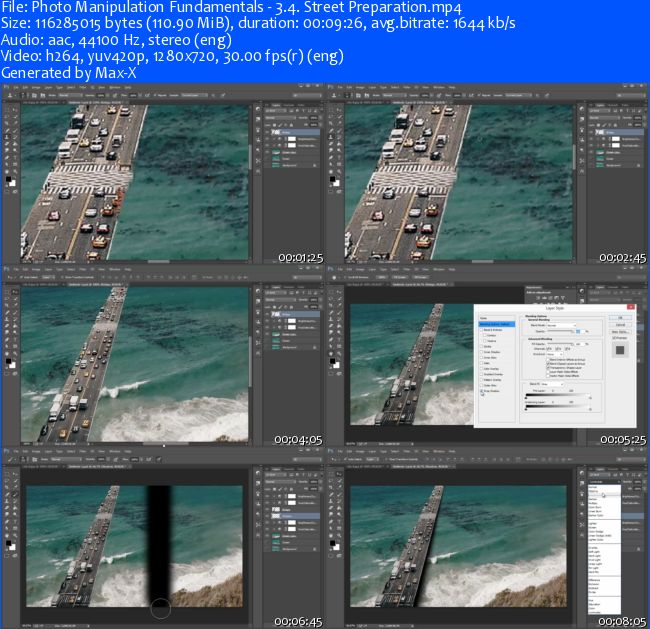Click OK in the Layer Style dialog
The width and height of the screenshot is (650, 629).
[620, 318]
